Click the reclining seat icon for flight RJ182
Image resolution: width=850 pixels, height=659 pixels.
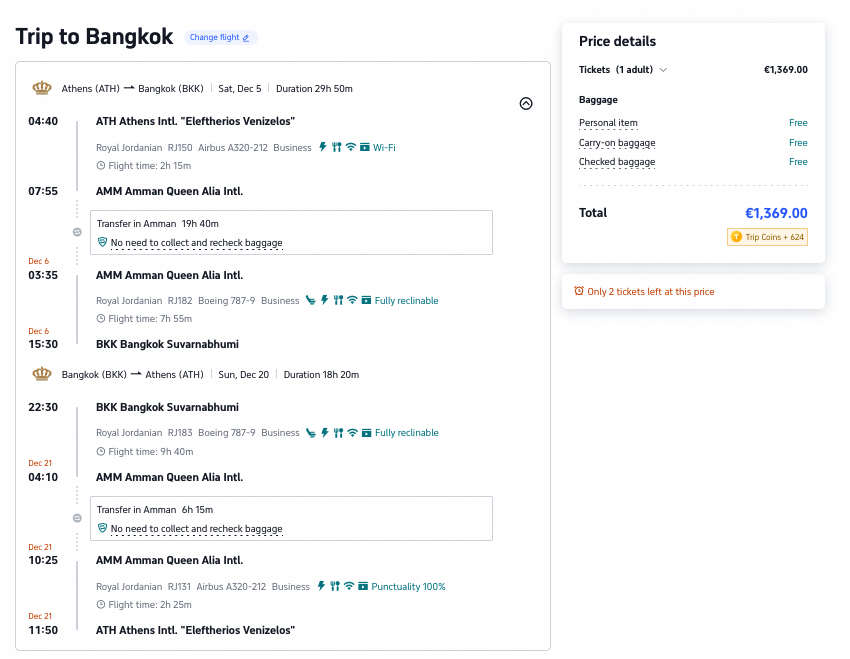311,300
